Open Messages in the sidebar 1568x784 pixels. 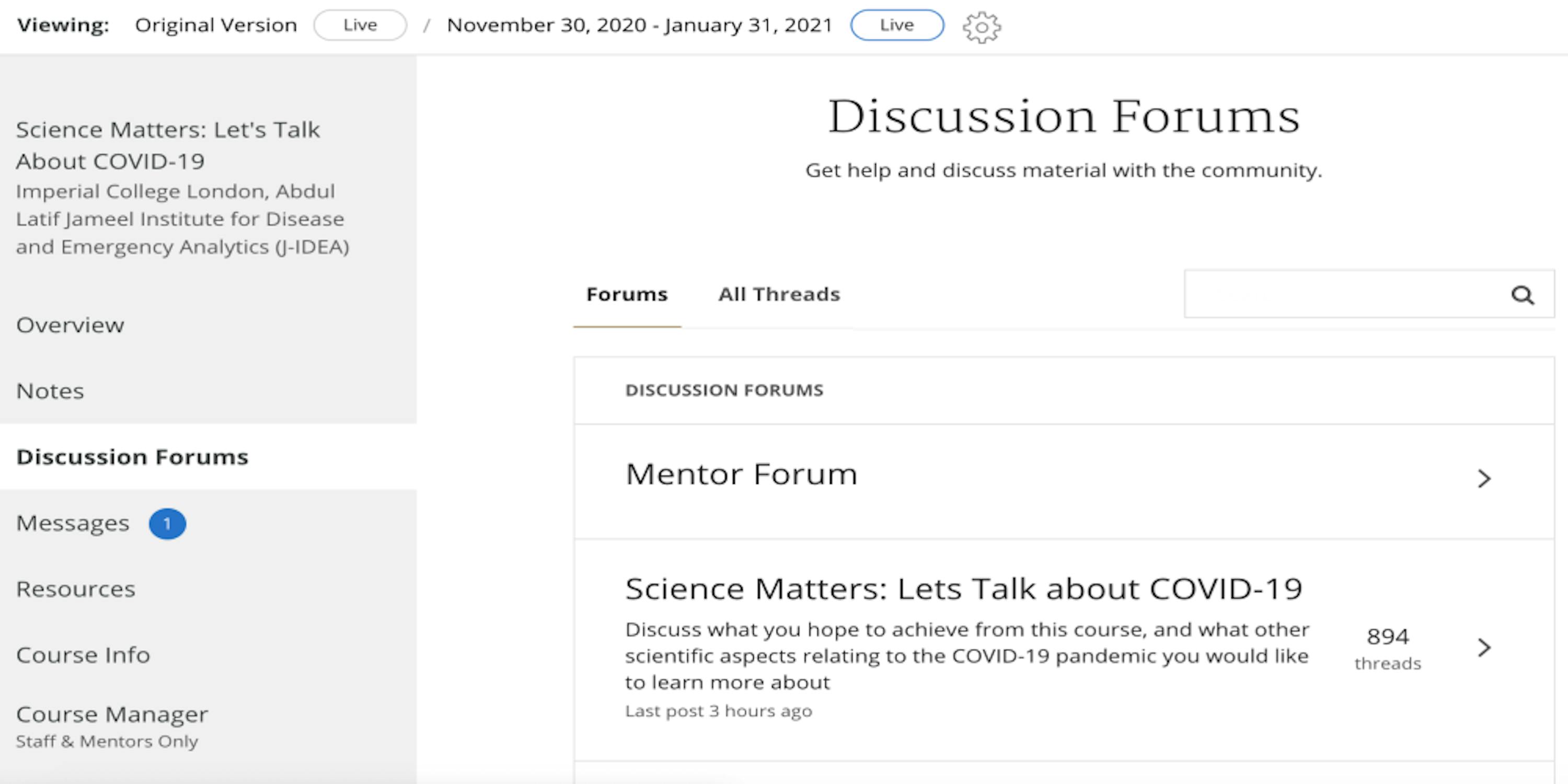[73, 523]
